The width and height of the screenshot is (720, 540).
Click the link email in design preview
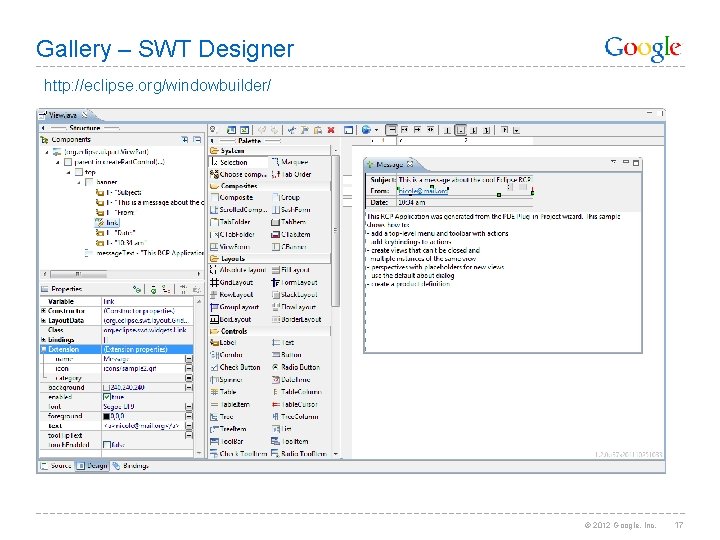click(422, 191)
